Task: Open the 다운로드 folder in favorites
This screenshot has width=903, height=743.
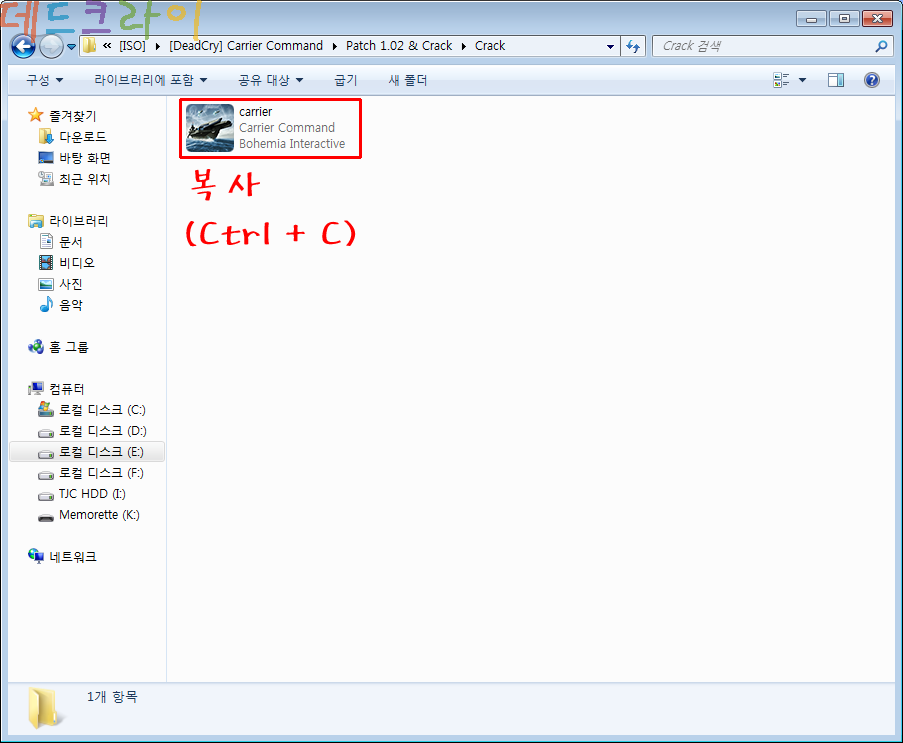Action: (82, 136)
